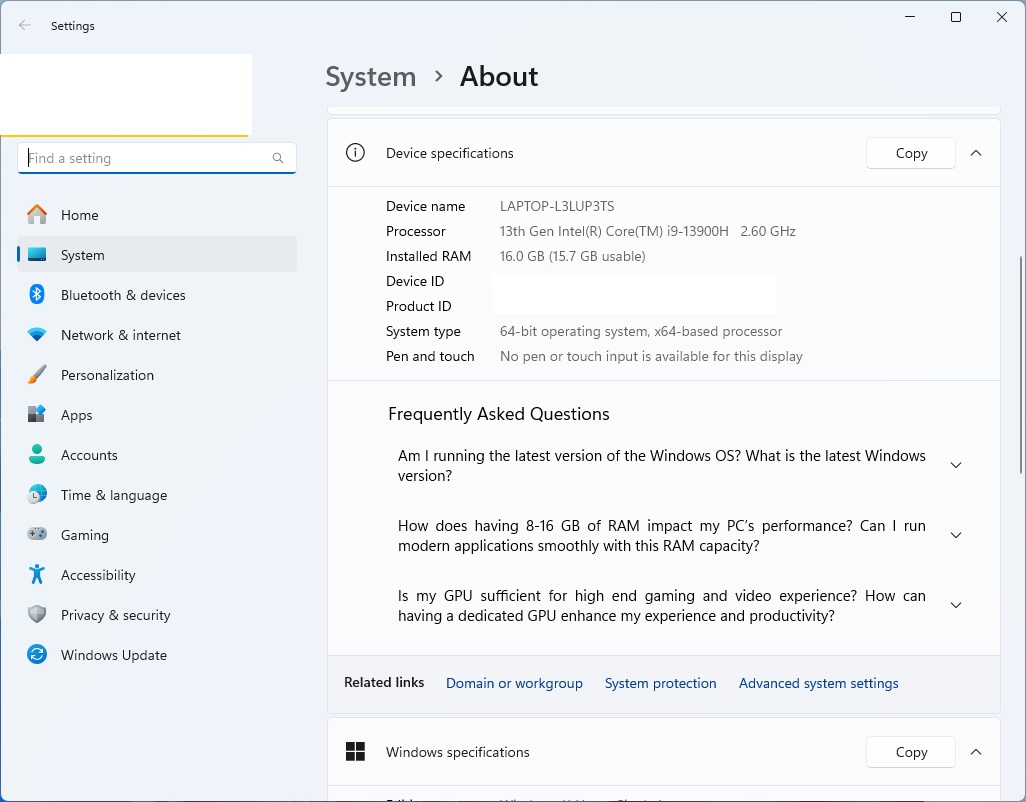Click the Gaming controller icon

coord(37,534)
